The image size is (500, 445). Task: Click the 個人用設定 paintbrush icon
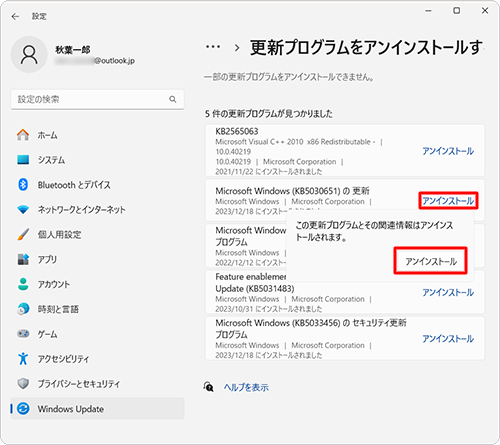(23, 234)
